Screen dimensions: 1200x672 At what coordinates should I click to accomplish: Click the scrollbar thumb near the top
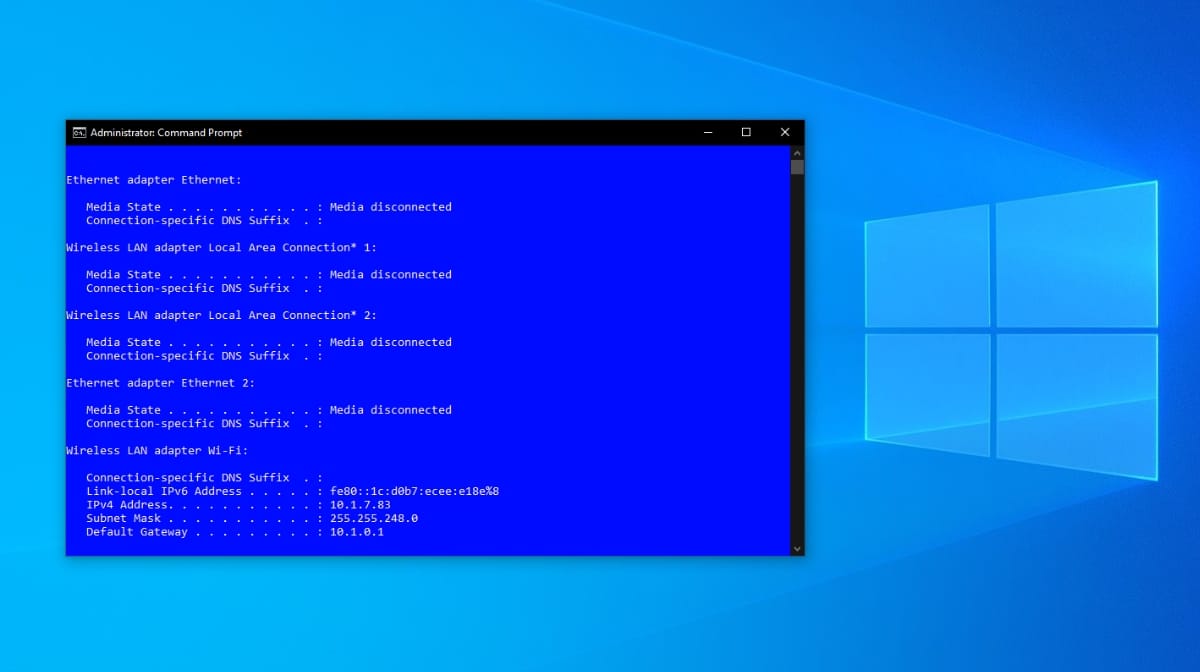[797, 167]
